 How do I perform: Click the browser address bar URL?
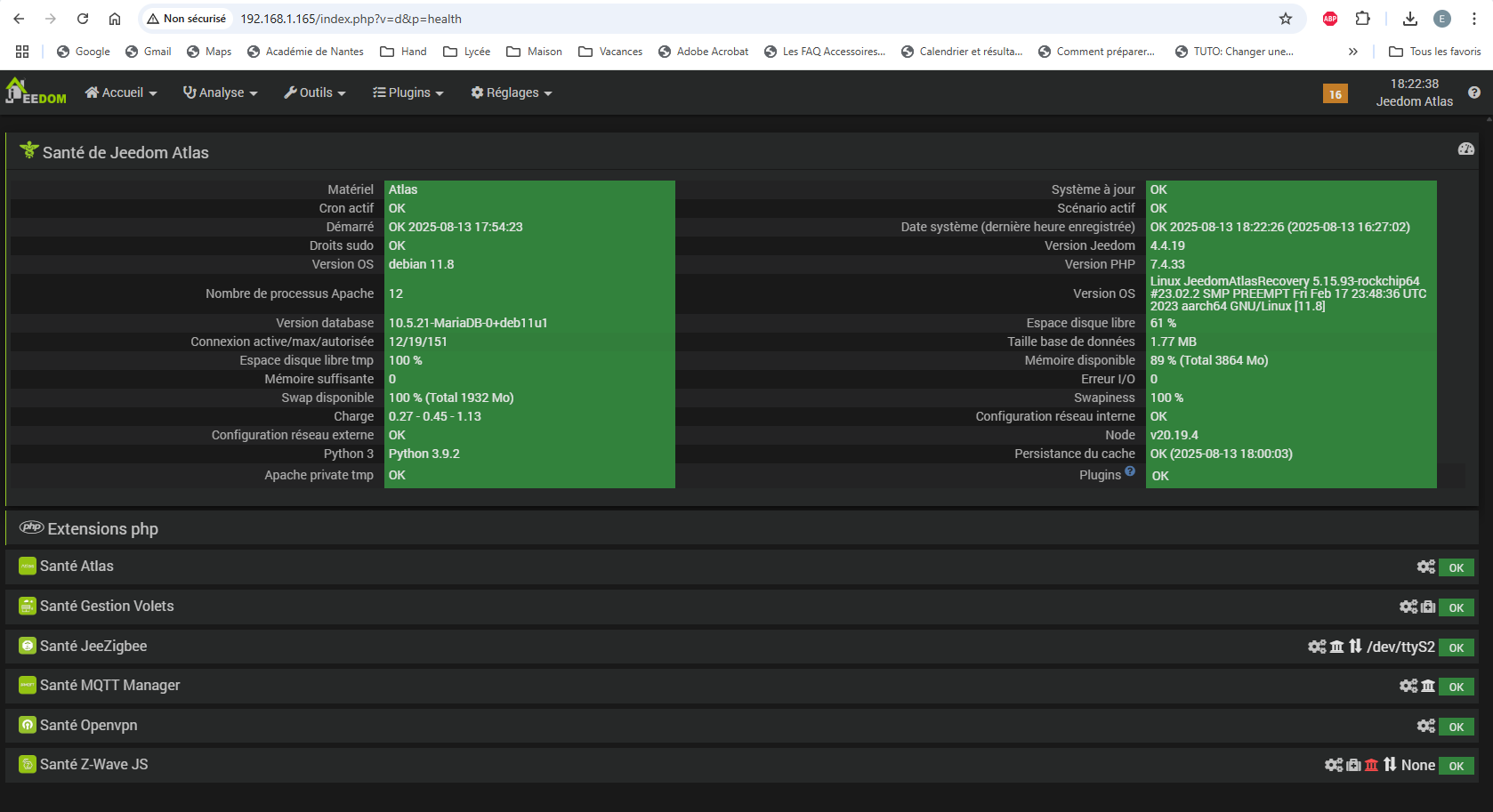351,19
